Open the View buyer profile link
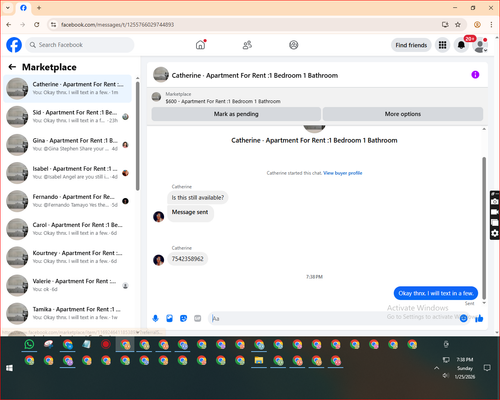Image resolution: width=500 pixels, height=400 pixels. pyautogui.click(x=343, y=173)
